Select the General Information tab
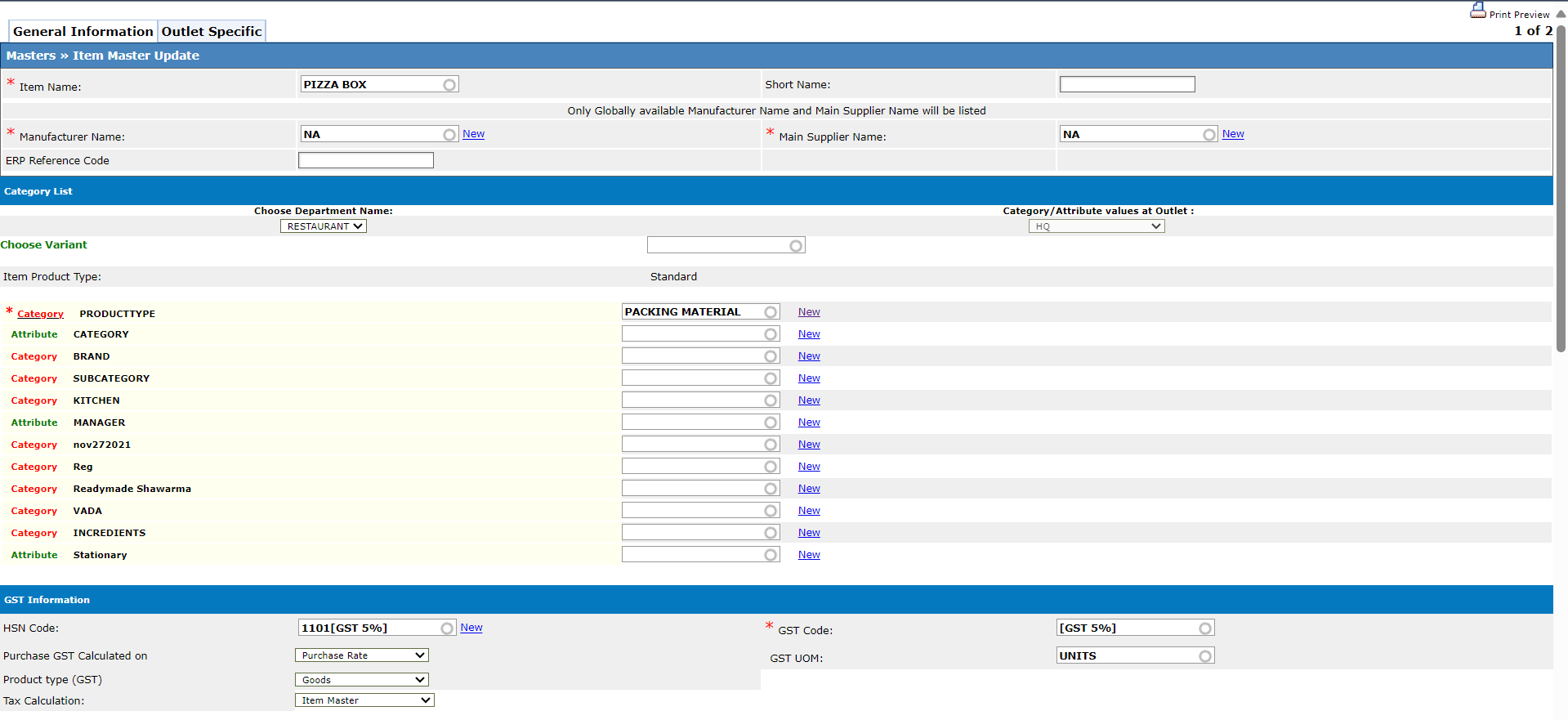The height and width of the screenshot is (720, 1568). coord(83,31)
